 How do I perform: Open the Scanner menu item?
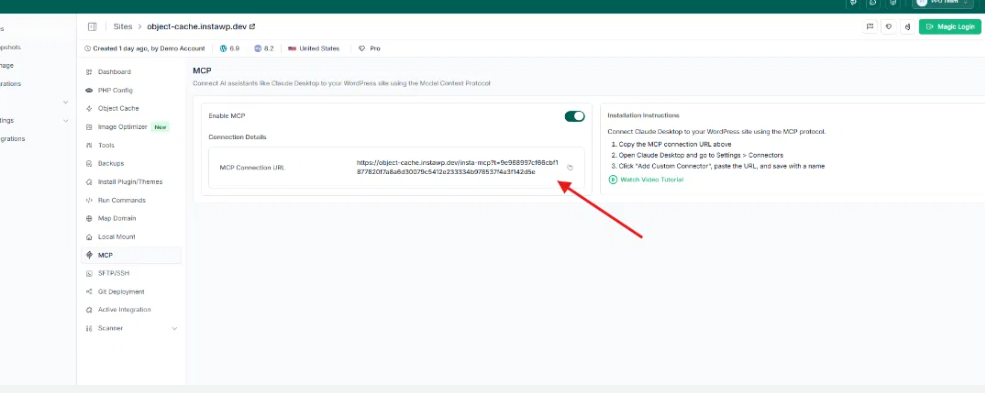[x=131, y=328]
